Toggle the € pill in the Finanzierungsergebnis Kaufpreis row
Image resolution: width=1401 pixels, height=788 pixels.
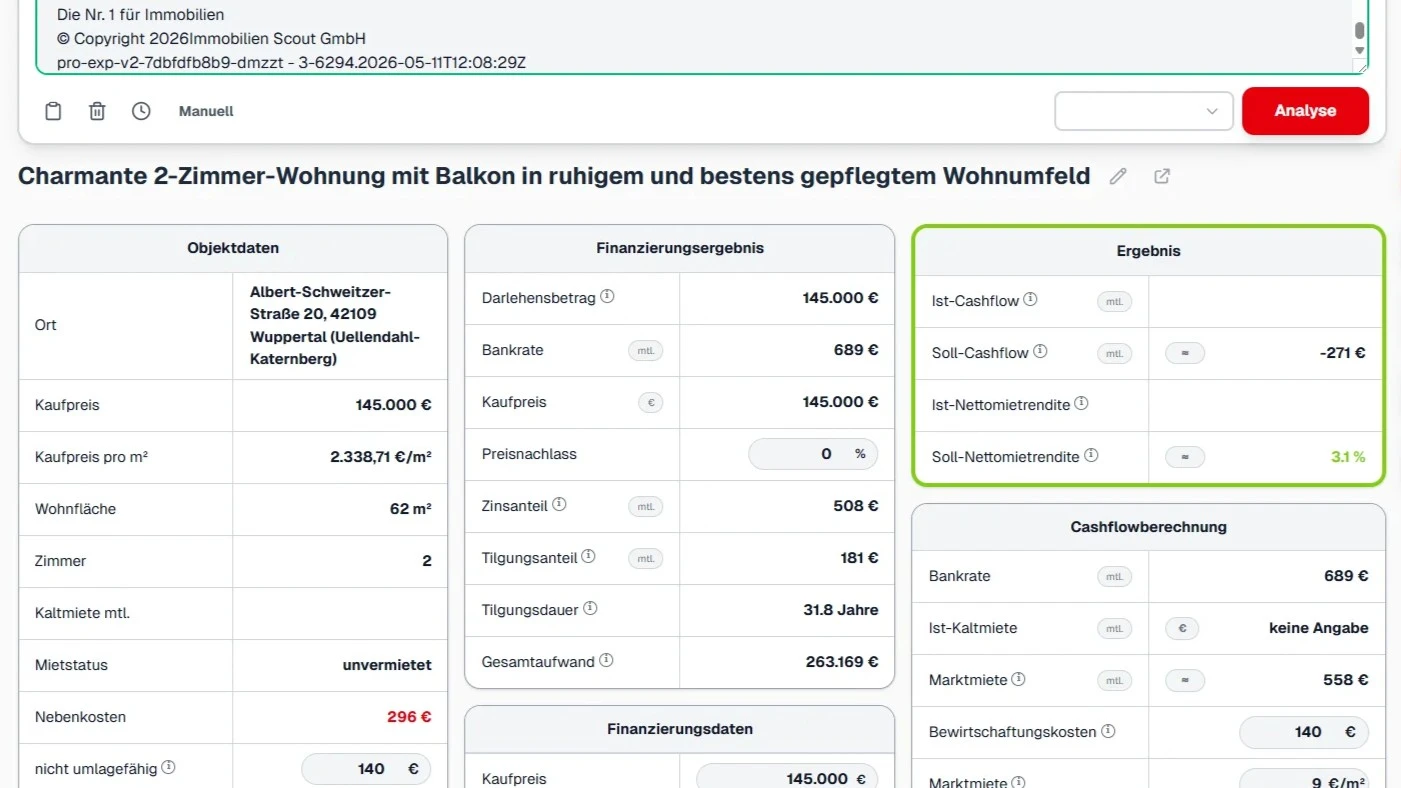point(651,402)
